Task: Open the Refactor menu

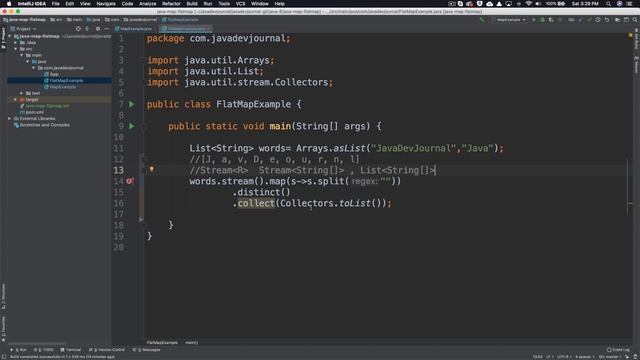Action: click(x=171, y=4)
